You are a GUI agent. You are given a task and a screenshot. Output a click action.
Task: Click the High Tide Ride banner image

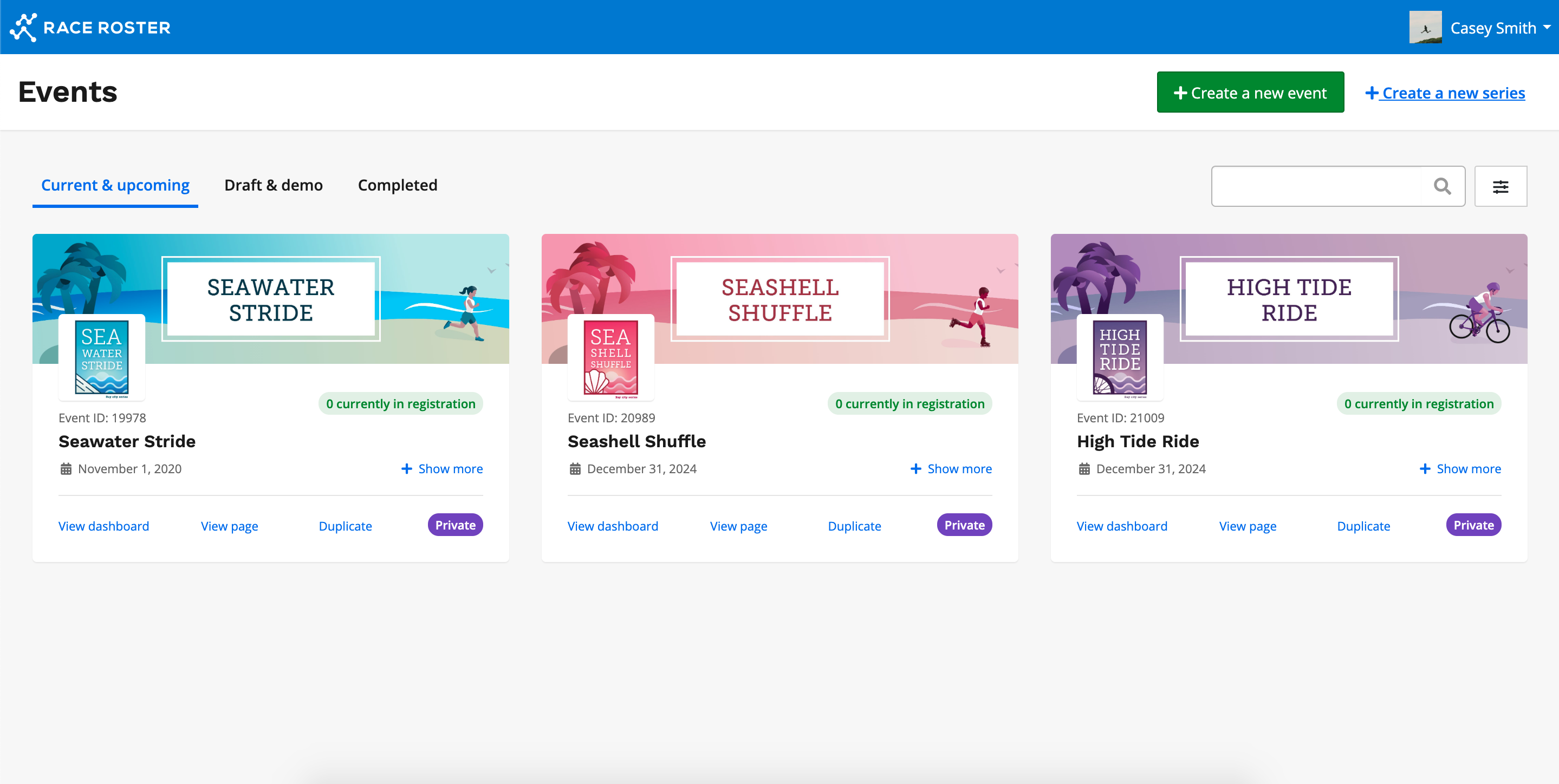click(1289, 299)
